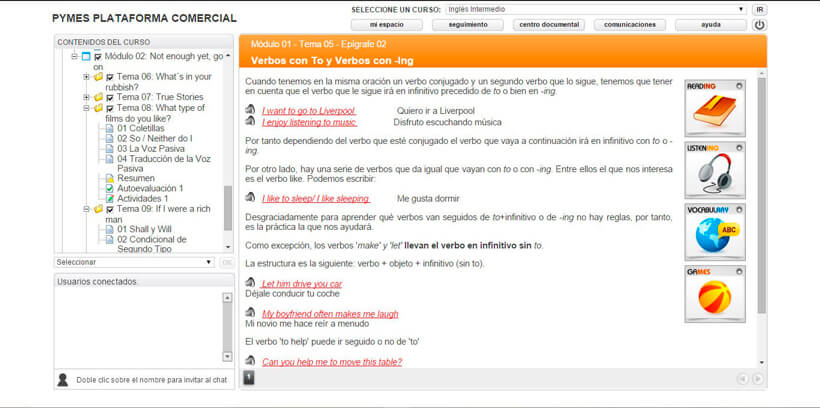
Task: Play audio for 'Let him drive you car'
Action: [250, 282]
